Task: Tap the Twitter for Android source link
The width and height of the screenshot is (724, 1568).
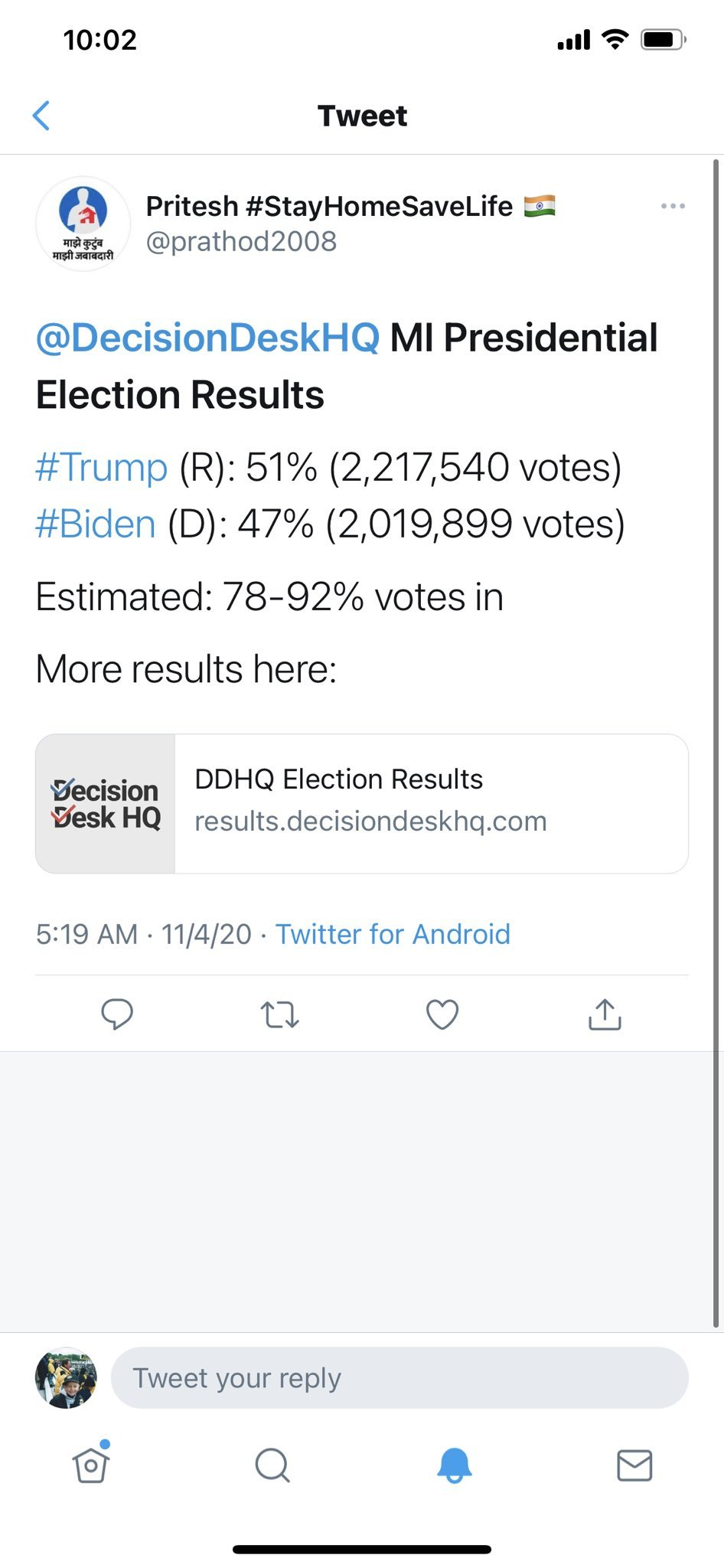Action: pyautogui.click(x=393, y=934)
